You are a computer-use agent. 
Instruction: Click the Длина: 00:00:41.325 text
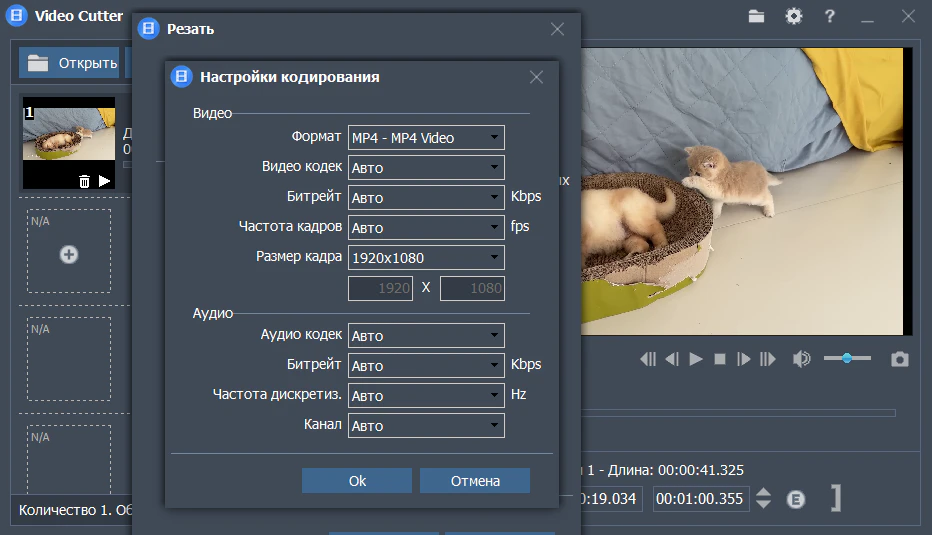676,470
